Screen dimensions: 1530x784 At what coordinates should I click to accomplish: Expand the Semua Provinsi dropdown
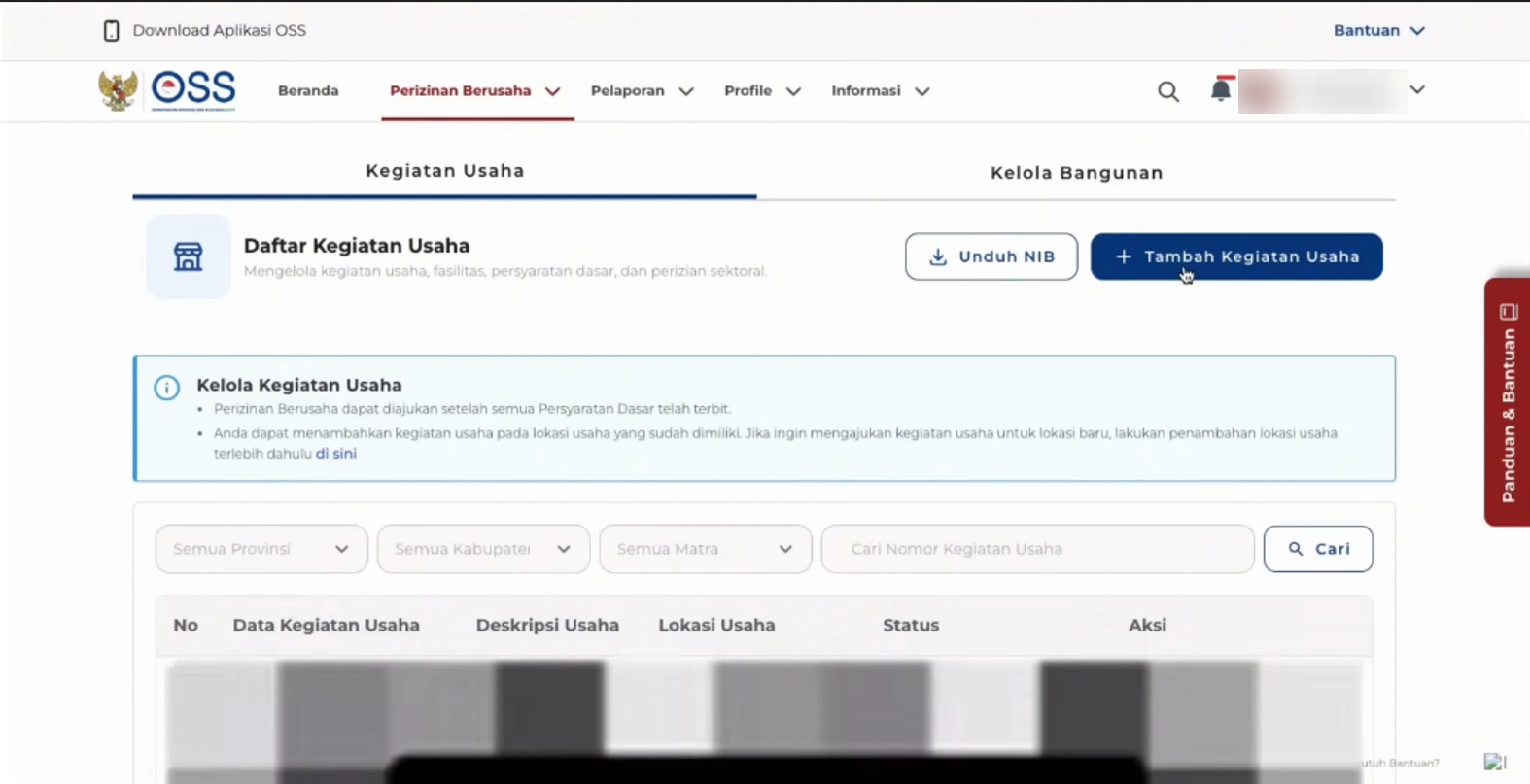(261, 549)
